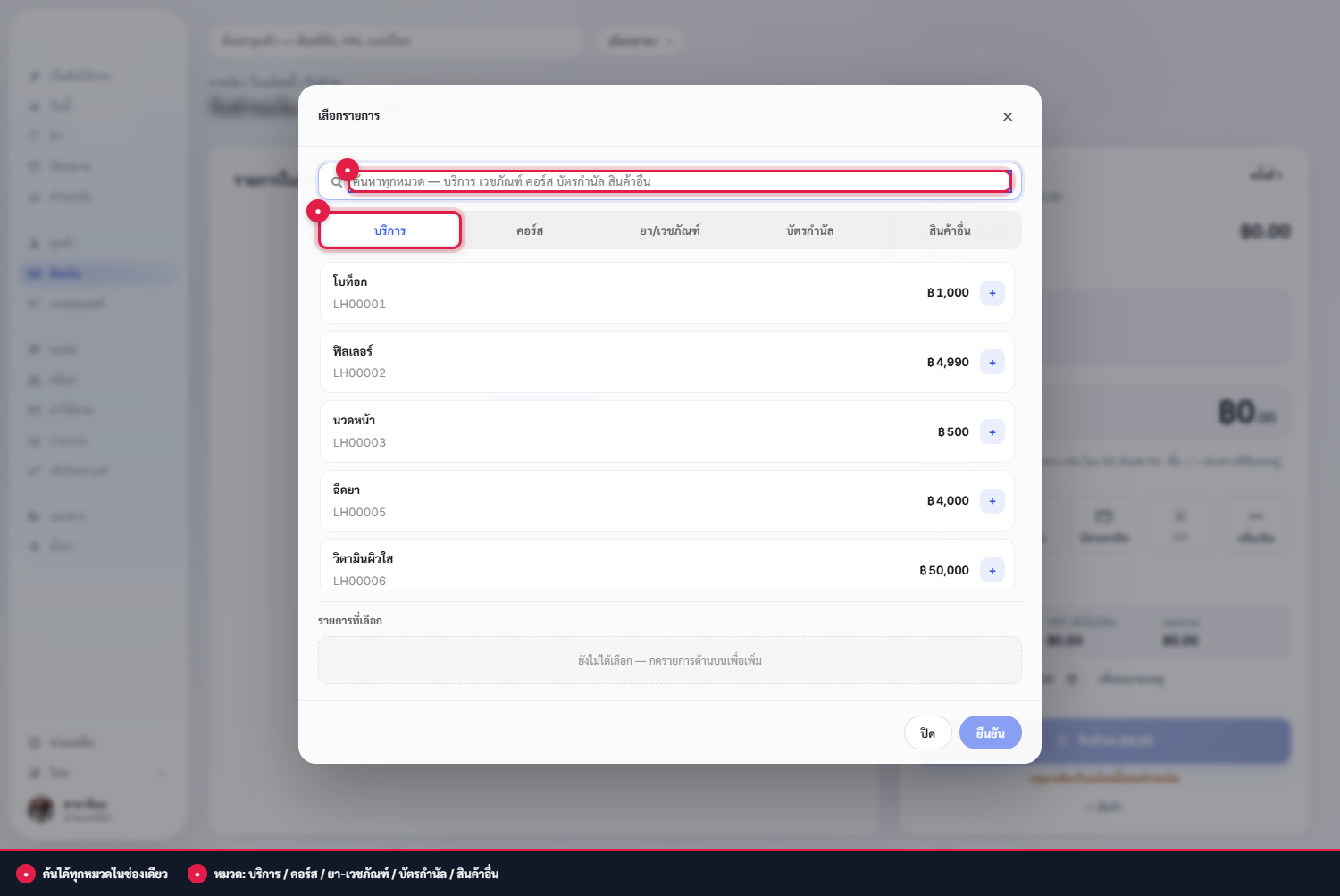Click the ปิด button
This screenshot has width=1340, height=896.
click(928, 733)
